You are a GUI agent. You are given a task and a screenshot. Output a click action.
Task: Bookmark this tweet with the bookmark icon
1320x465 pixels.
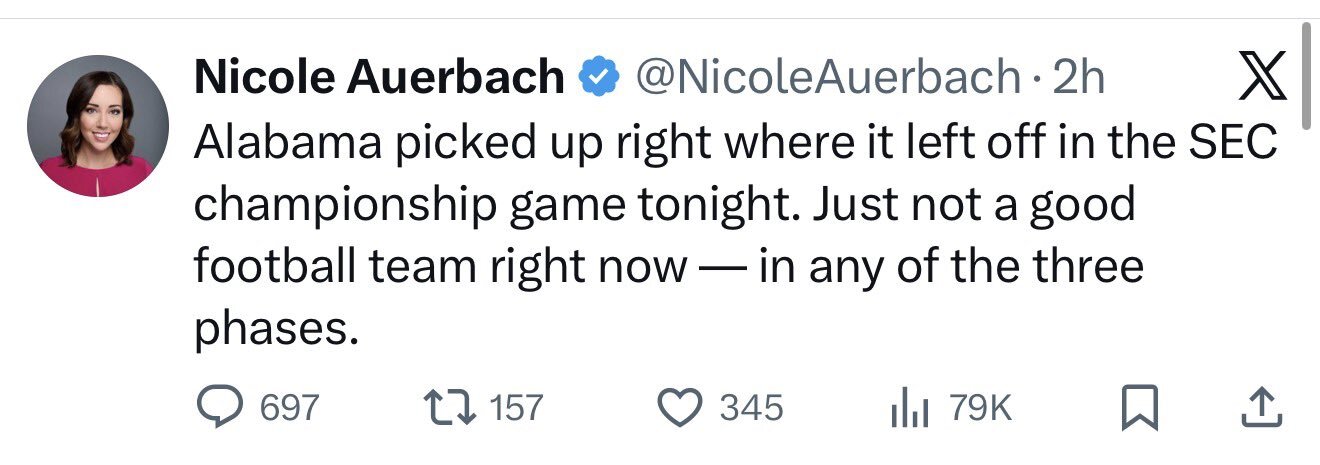1139,407
